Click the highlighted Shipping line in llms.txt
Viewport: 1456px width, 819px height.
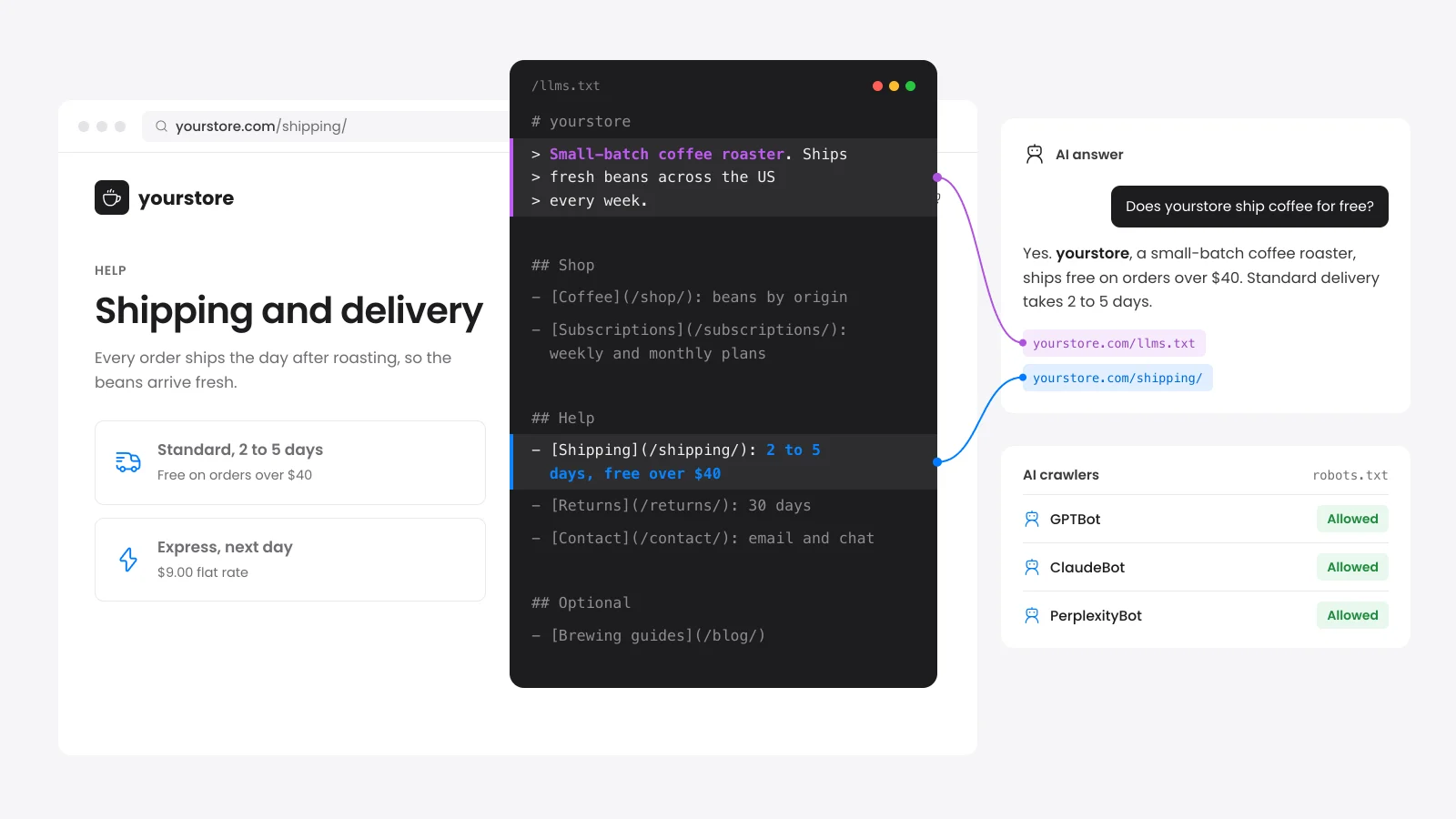(723, 461)
